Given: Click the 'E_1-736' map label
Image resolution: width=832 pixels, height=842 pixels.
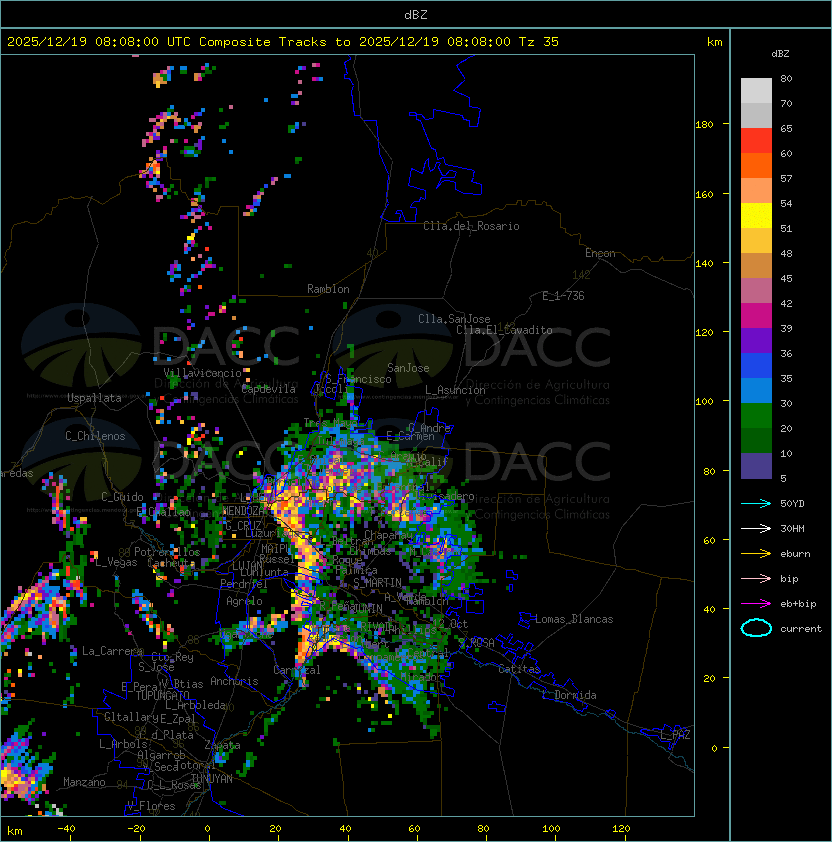Looking at the screenshot, I should click(563, 296).
